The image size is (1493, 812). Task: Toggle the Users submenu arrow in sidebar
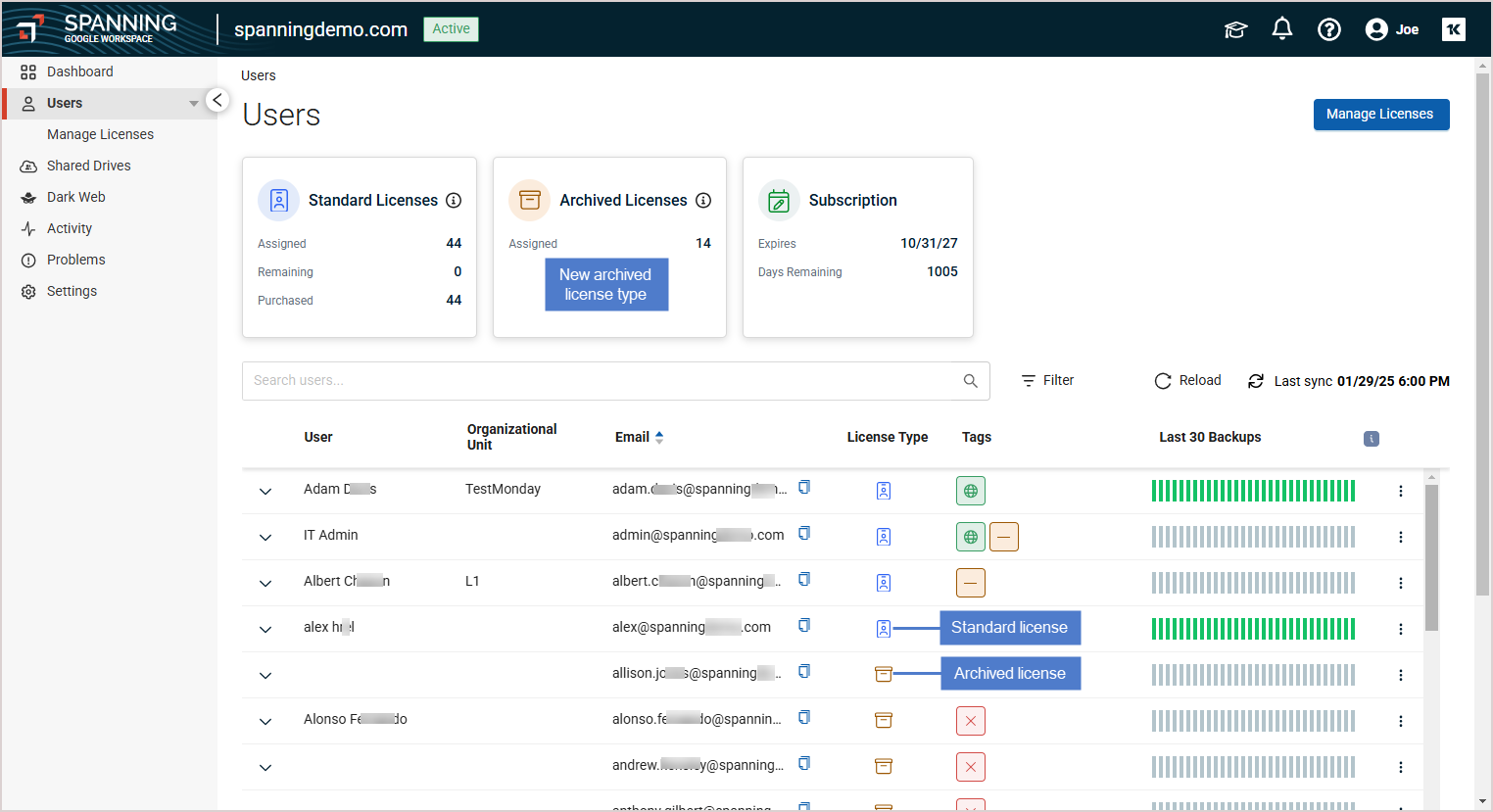193,104
